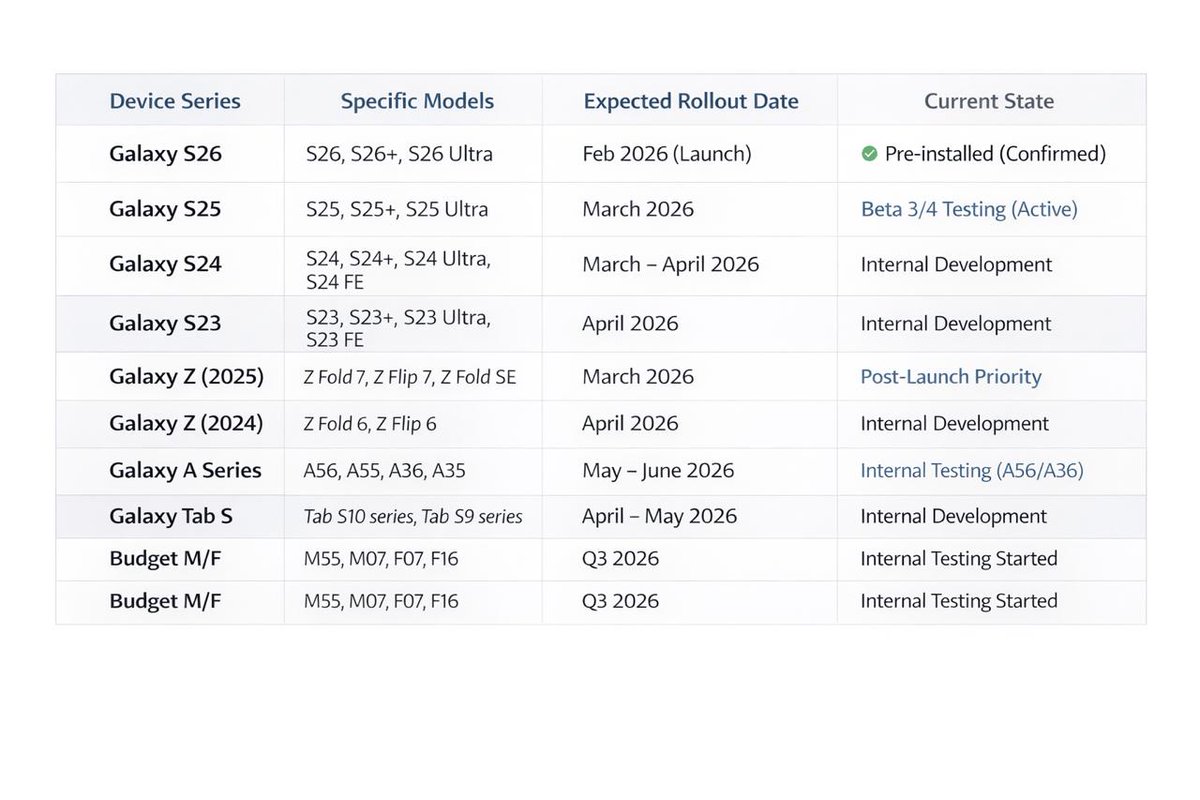Select the 'Galaxy Tab S' device cell
This screenshot has width=1200, height=800.
[x=171, y=516]
